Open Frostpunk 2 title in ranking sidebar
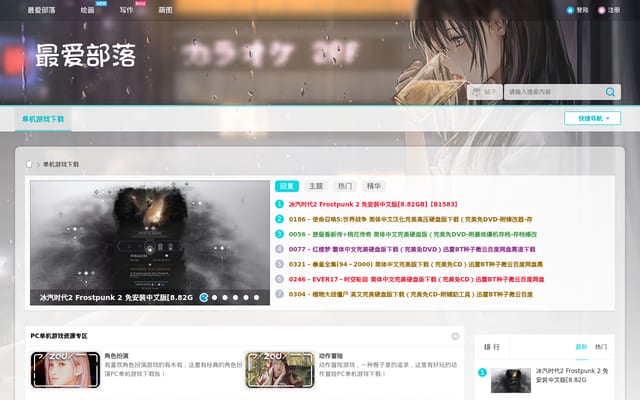Image resolution: width=640 pixels, height=400 pixels. coord(572,375)
